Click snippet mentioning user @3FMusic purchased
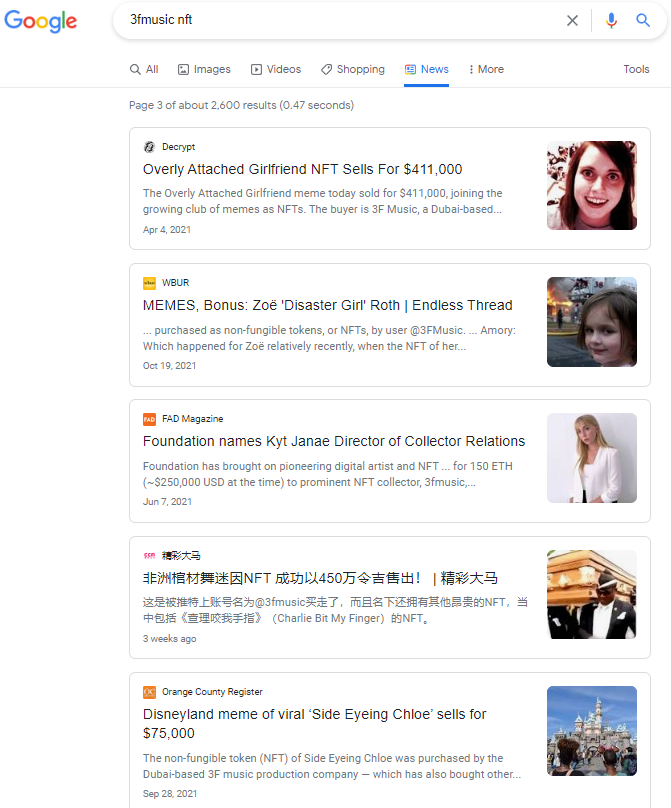 (329, 338)
